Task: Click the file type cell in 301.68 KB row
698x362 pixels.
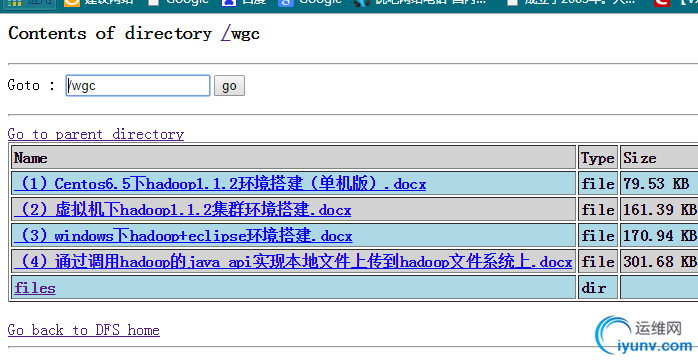Action: (598, 261)
